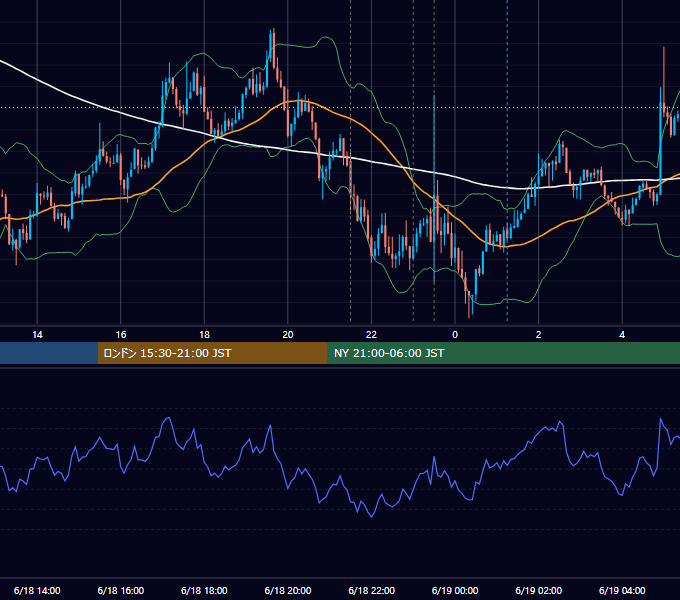
Task: Click the 20 hour label on the axis
Action: point(288,335)
